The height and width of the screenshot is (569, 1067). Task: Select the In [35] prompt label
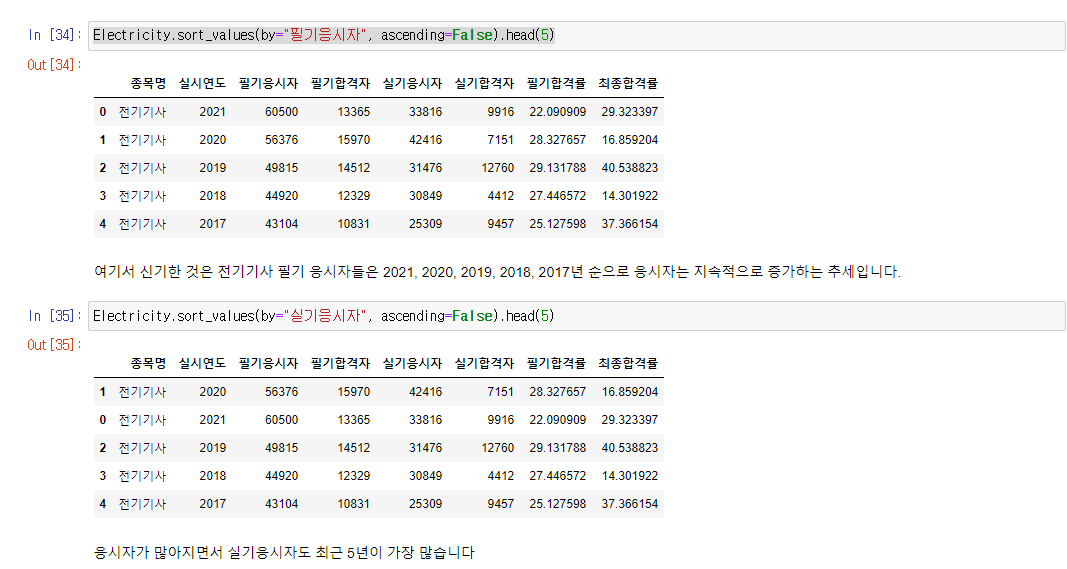[54, 315]
